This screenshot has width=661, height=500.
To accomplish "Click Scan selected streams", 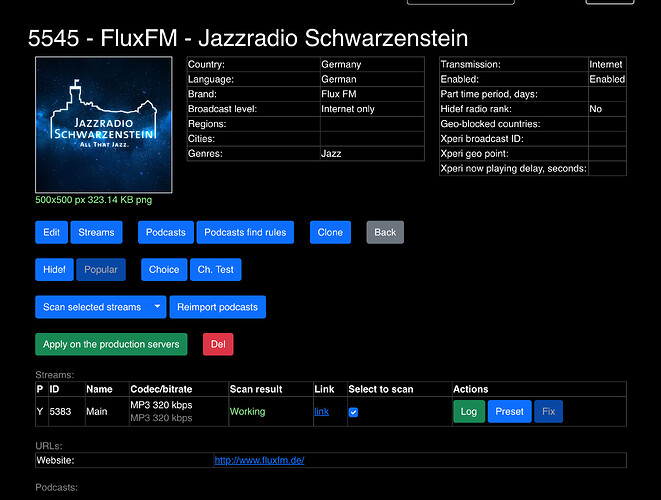I will pos(92,307).
